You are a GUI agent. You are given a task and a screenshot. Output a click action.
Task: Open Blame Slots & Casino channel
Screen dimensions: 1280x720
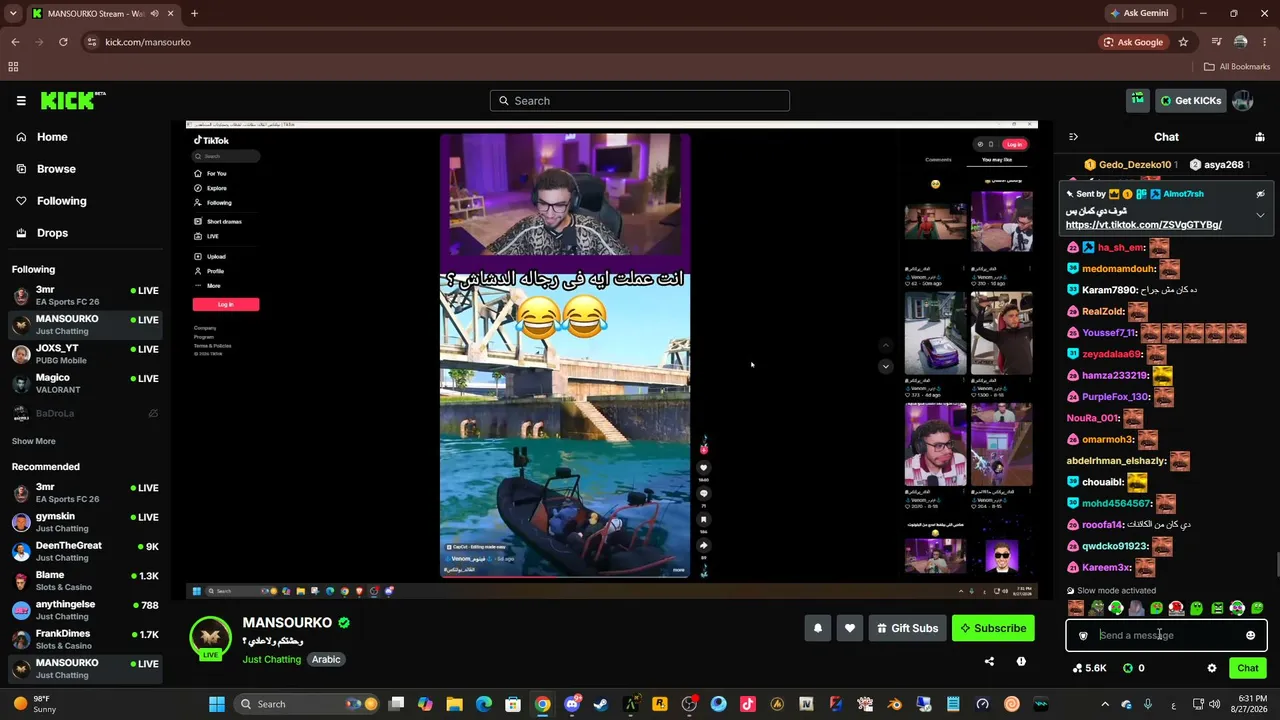tap(85, 581)
